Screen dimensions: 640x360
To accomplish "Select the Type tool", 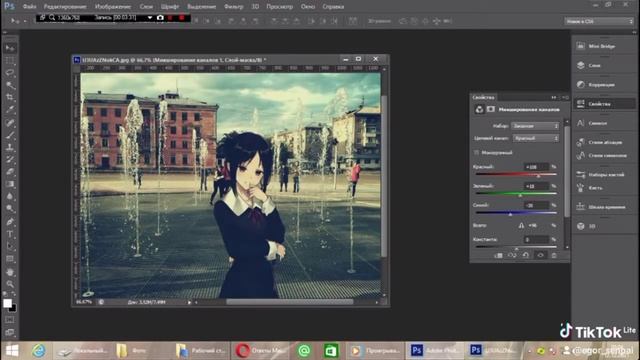I will tap(10, 234).
